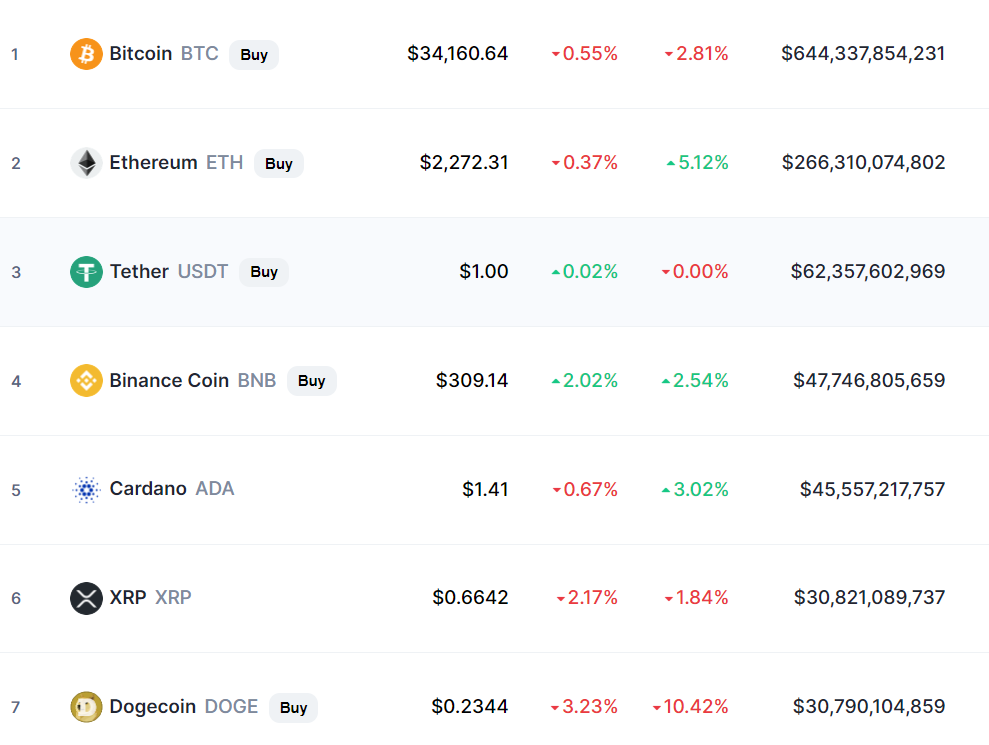Click the Binance Coin yellow logo icon
This screenshot has width=989, height=745.
point(86,380)
